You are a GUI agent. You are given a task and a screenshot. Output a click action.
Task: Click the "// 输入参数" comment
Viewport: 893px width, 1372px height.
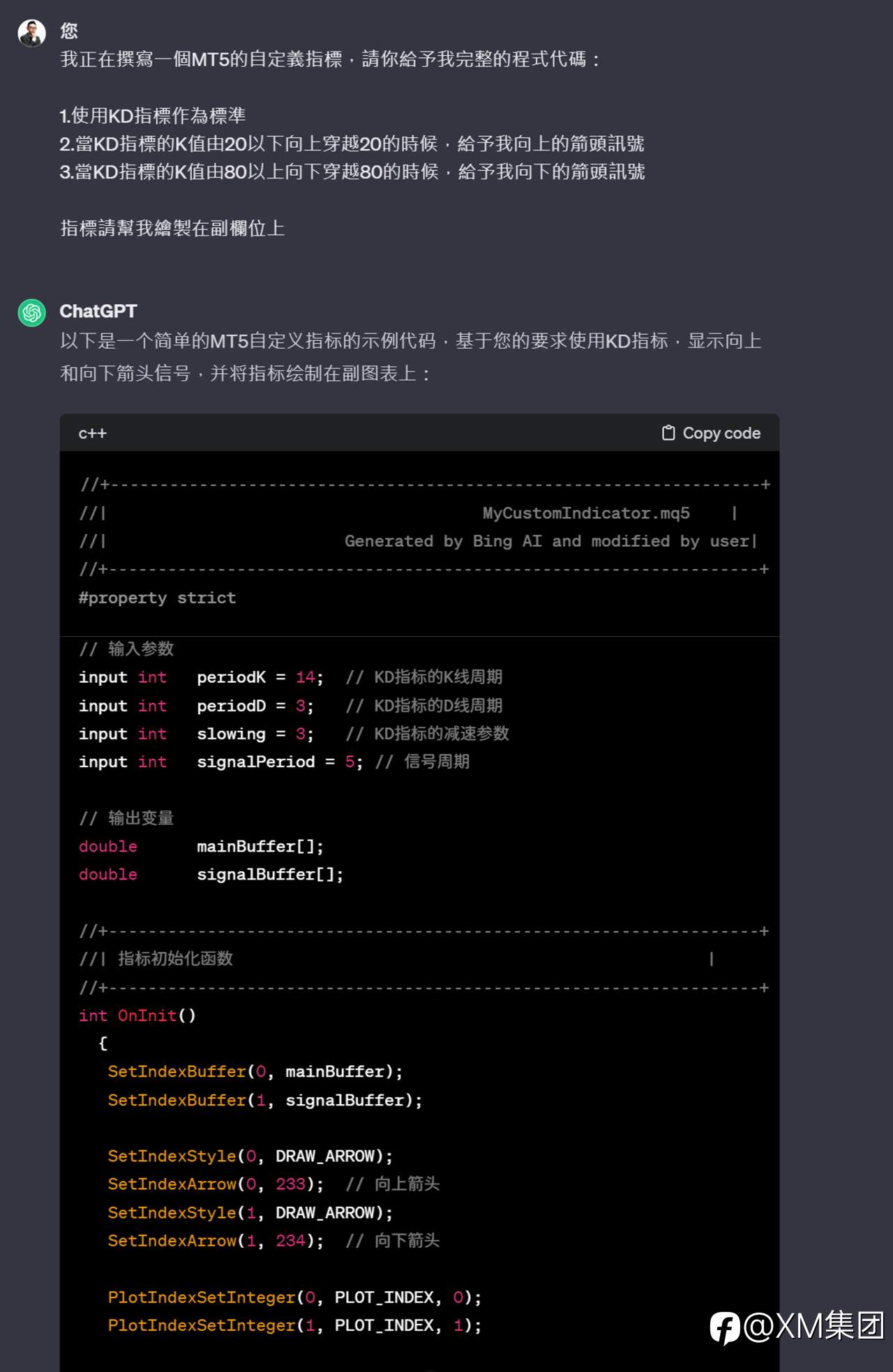click(x=126, y=649)
